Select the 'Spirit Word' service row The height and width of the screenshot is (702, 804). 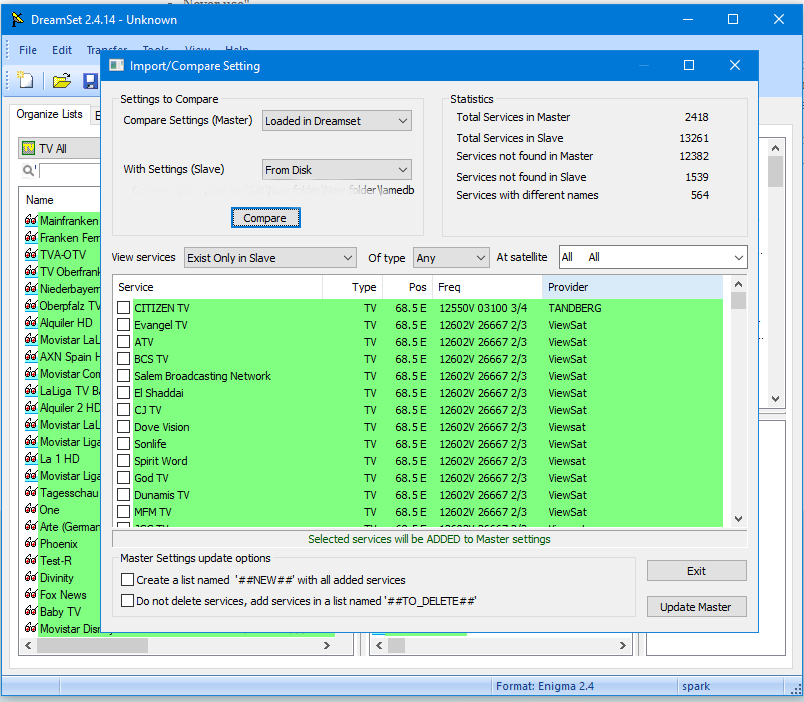coord(420,460)
